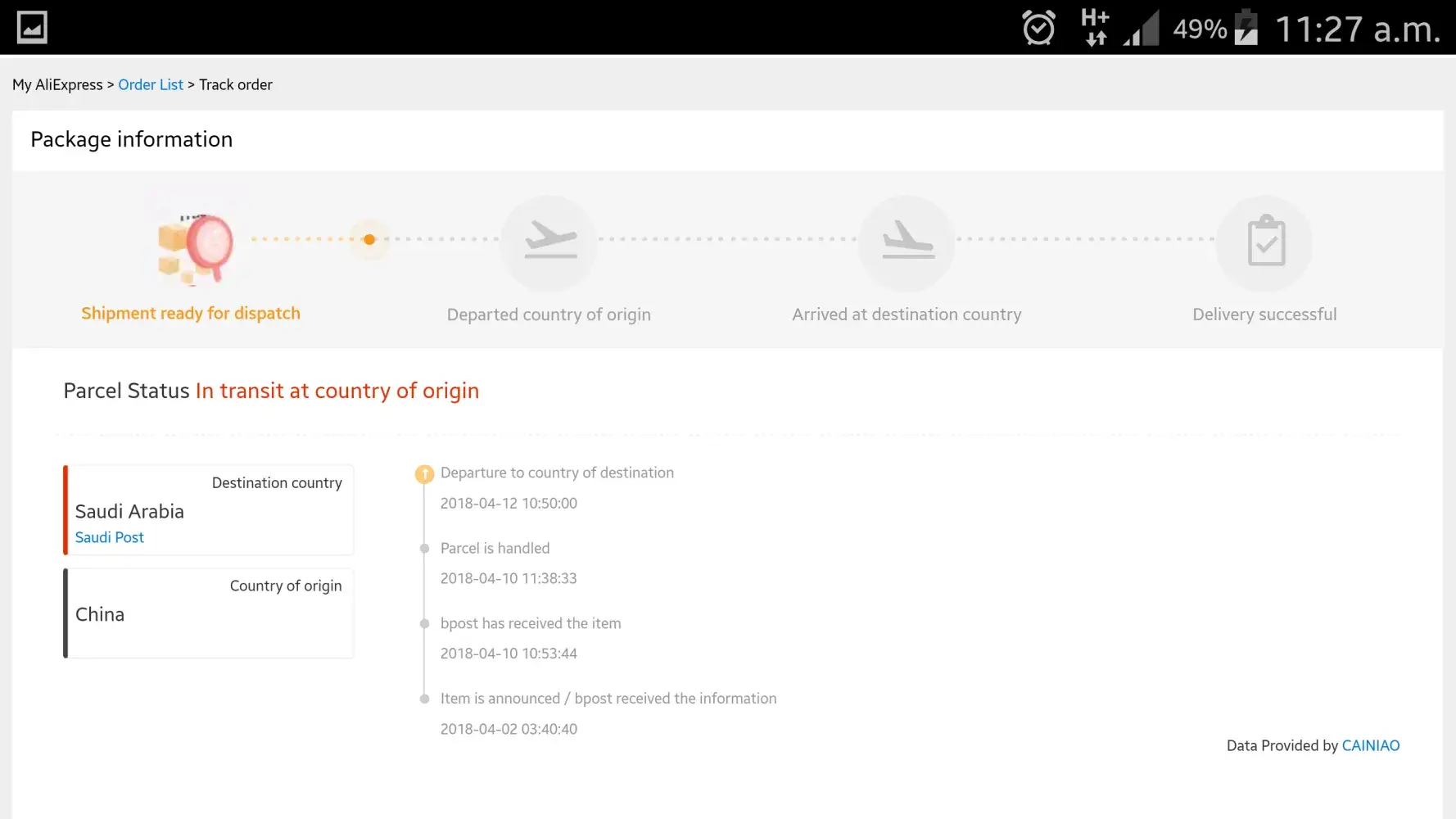Tap the Parcel is handled event text
This screenshot has height=819, width=1456.
495,548
